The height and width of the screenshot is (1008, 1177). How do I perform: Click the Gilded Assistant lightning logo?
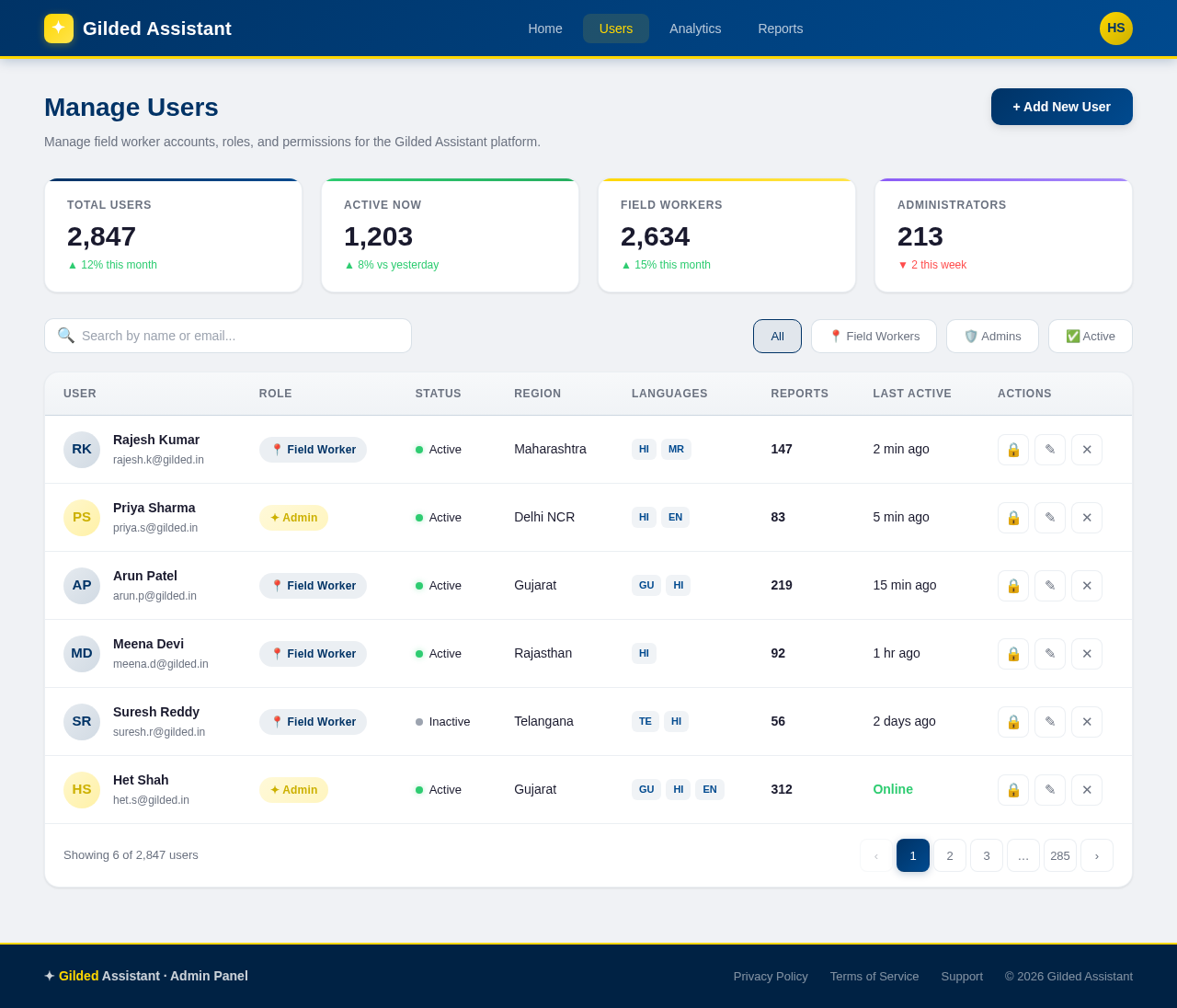(58, 28)
